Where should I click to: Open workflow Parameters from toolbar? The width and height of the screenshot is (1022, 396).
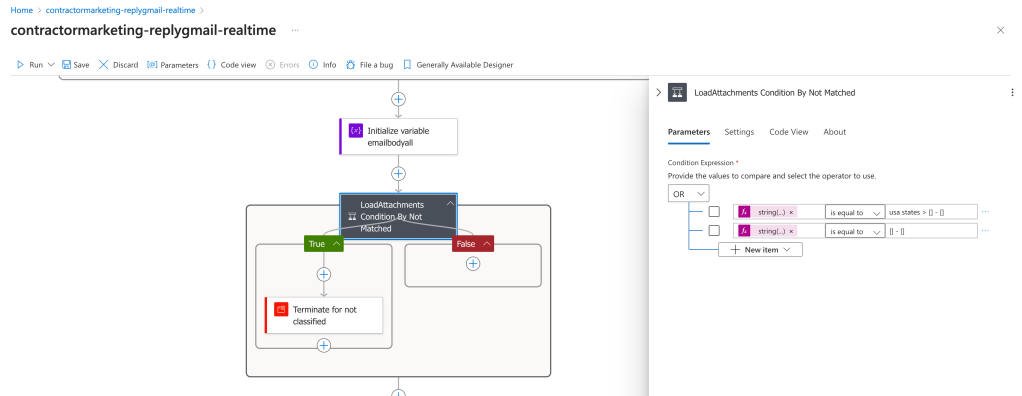(172, 64)
